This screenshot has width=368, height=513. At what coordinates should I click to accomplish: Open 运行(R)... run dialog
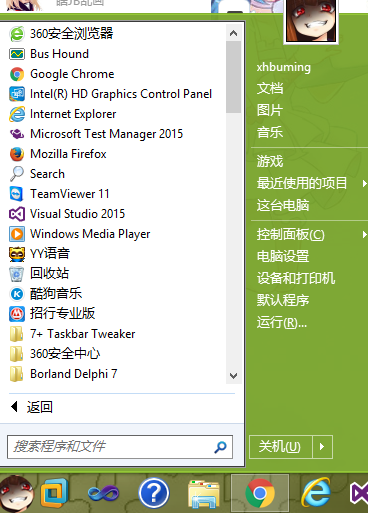(x=282, y=322)
